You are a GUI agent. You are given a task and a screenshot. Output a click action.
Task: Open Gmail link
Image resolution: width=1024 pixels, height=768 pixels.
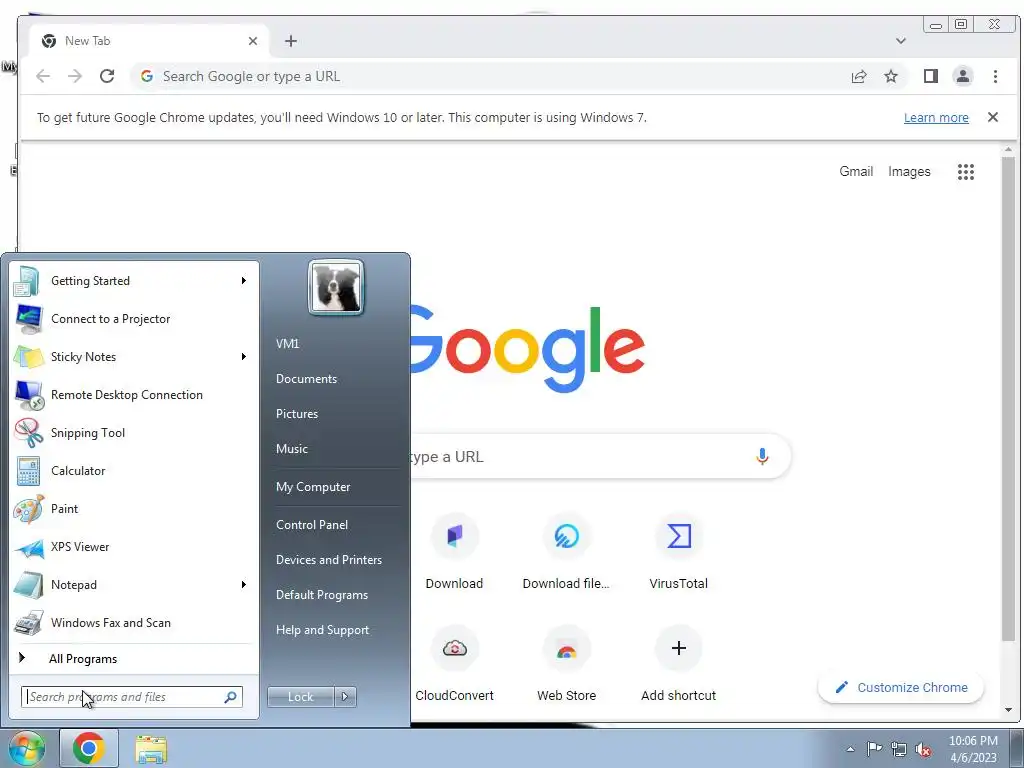coord(856,171)
